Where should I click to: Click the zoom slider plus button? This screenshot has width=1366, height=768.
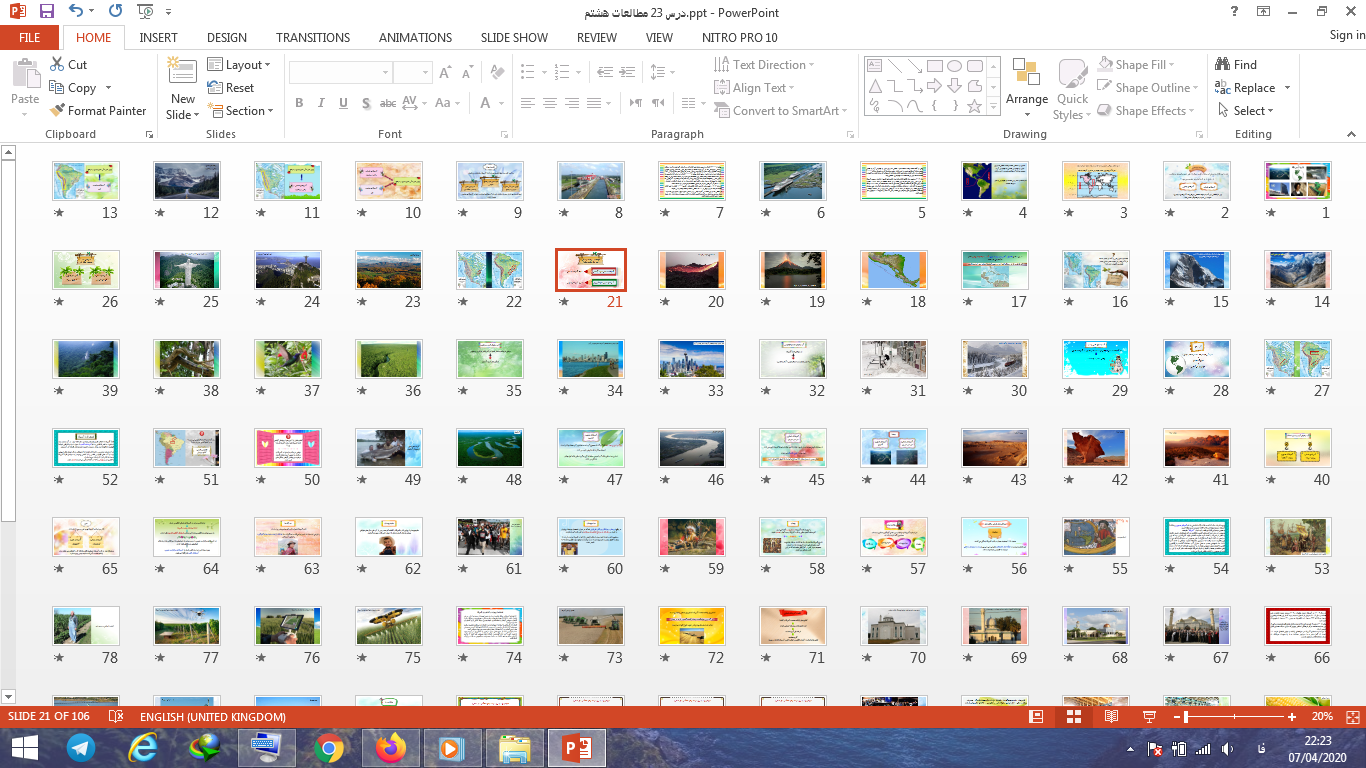[1292, 717]
